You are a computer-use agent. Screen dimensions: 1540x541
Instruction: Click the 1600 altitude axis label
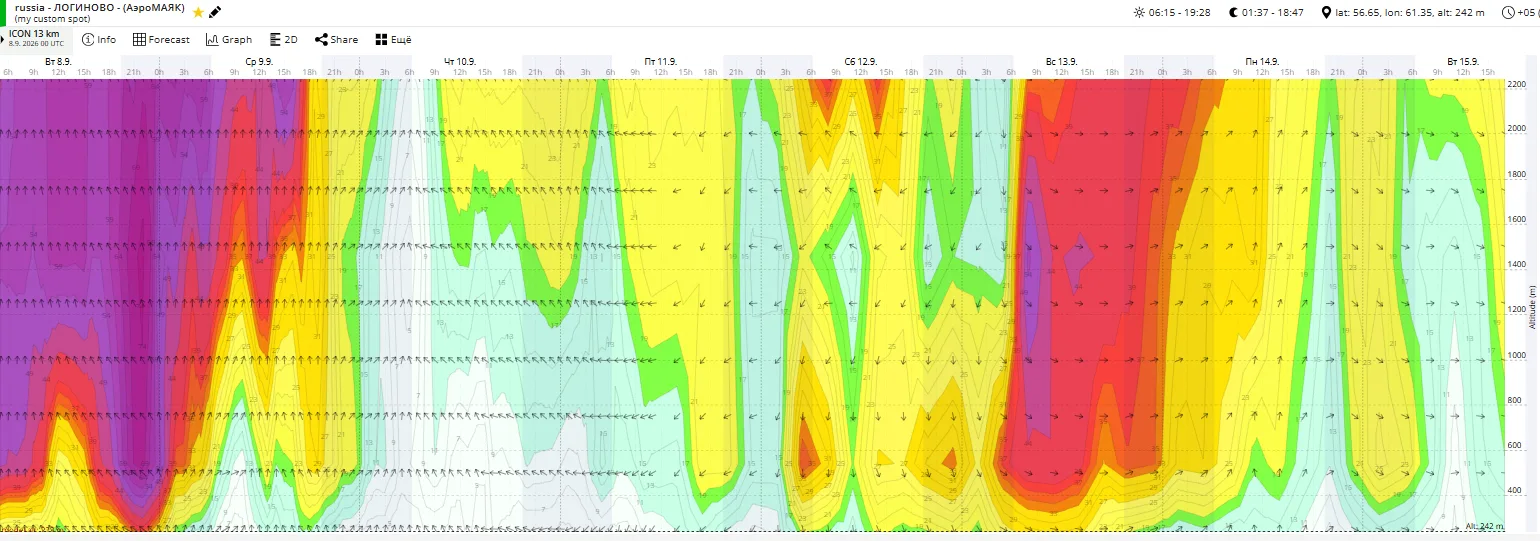[x=1516, y=219]
